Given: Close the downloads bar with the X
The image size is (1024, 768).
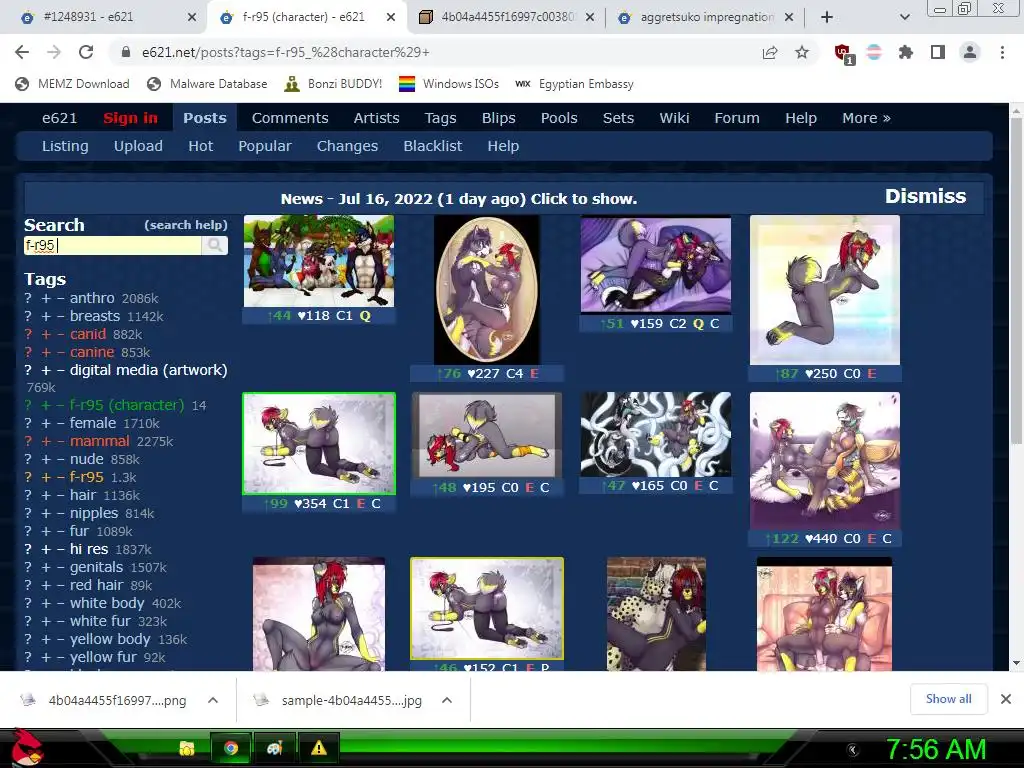Looking at the screenshot, I should (1006, 699).
